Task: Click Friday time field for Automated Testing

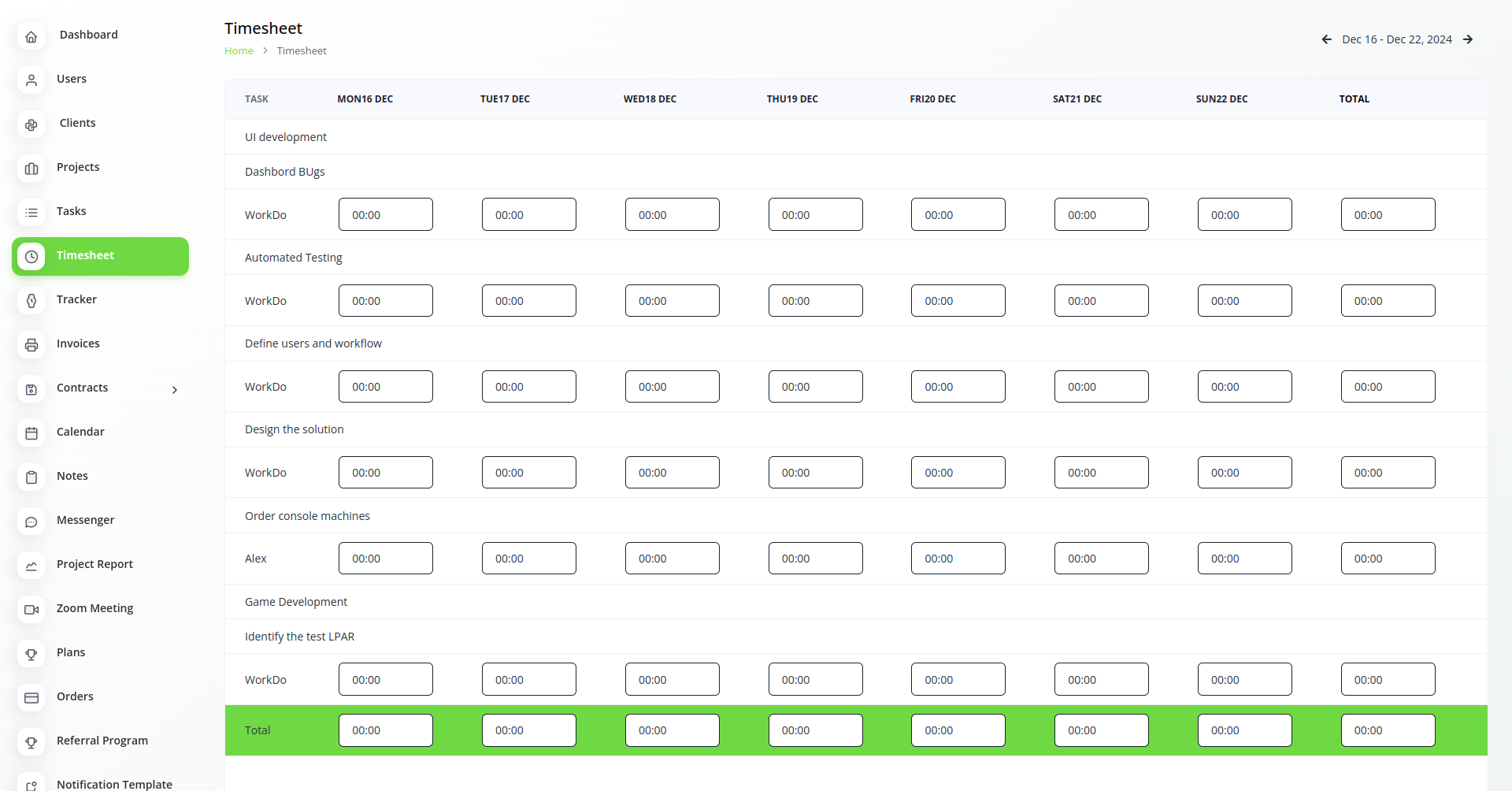Action: tap(958, 301)
